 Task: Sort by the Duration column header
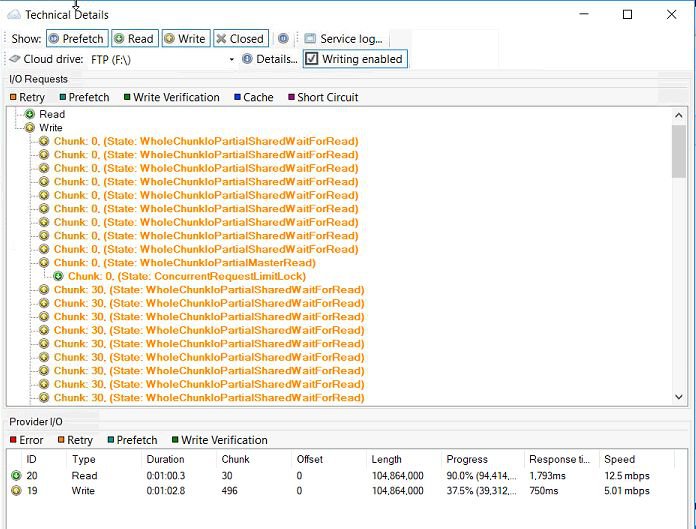coord(179,459)
